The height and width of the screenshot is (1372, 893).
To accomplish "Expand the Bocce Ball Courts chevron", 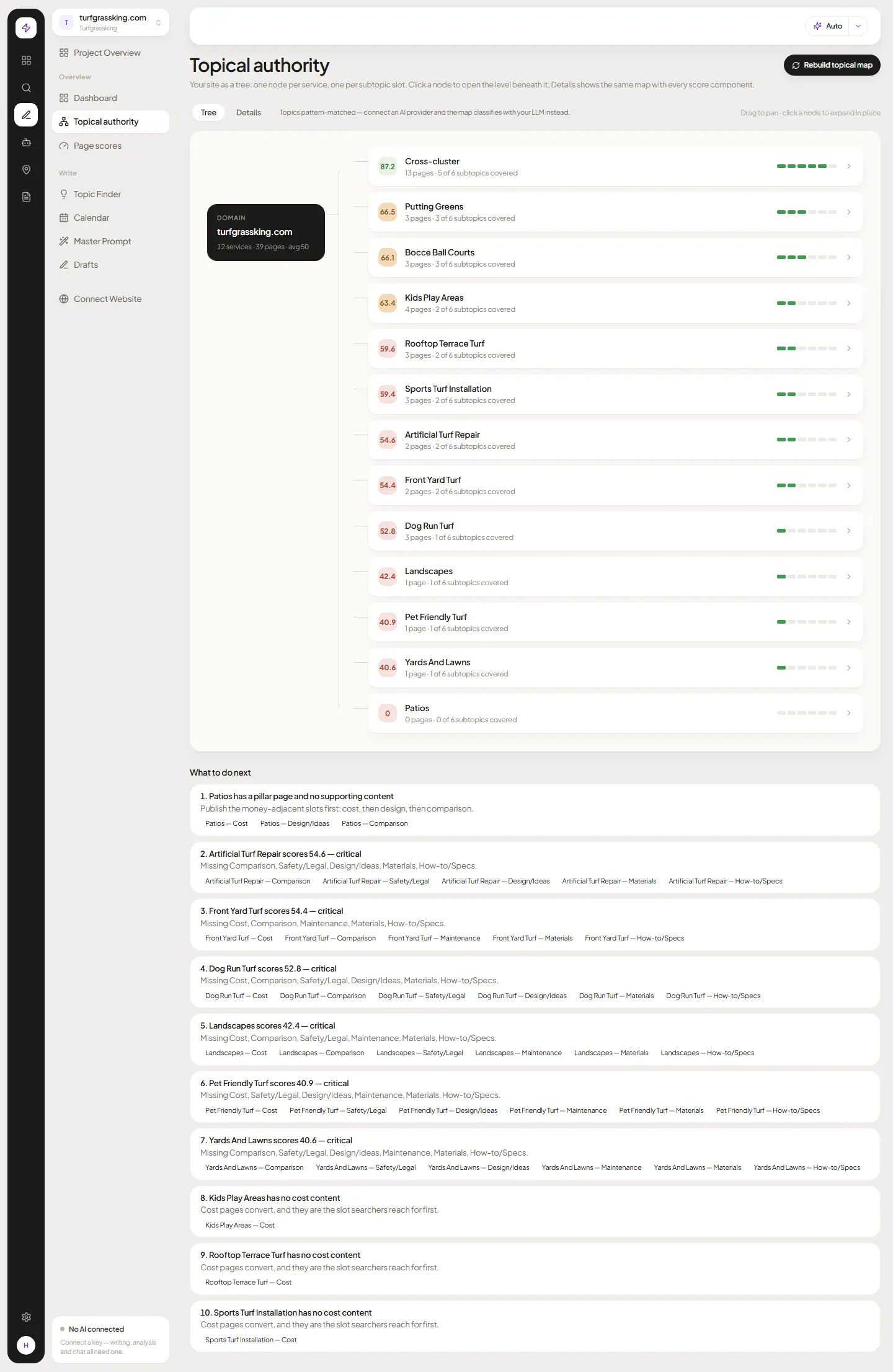I will pyautogui.click(x=848, y=257).
